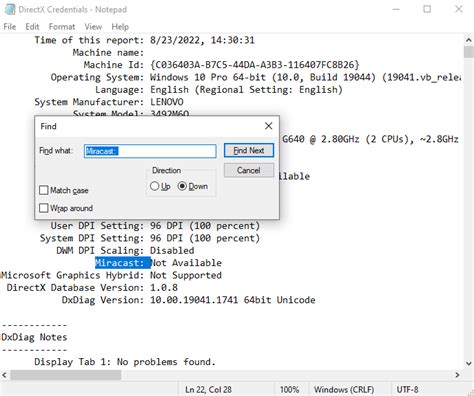This screenshot has height=396, width=474.
Task: Click the horizontal scrollbar thumb
Action: click(x=66, y=375)
